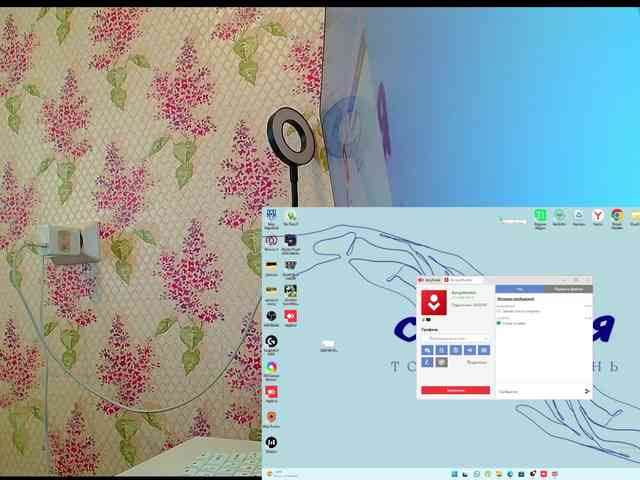Click the red AnyDesk session avatar

[434, 302]
